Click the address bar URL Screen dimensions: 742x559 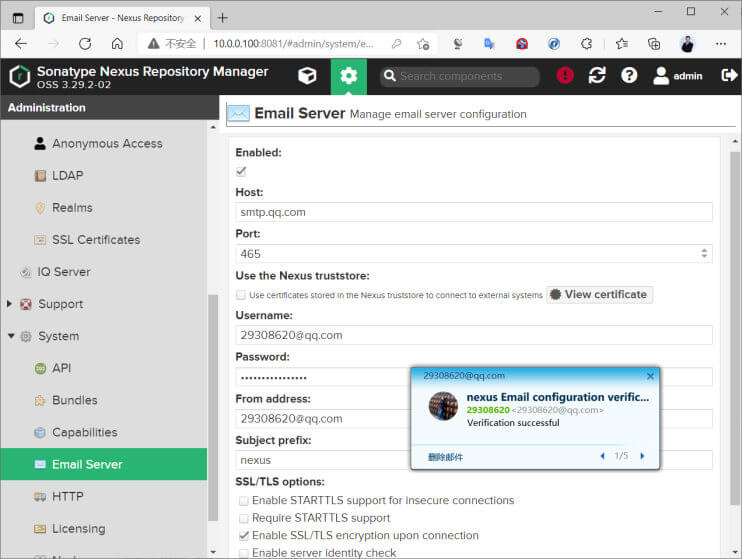coord(293,44)
